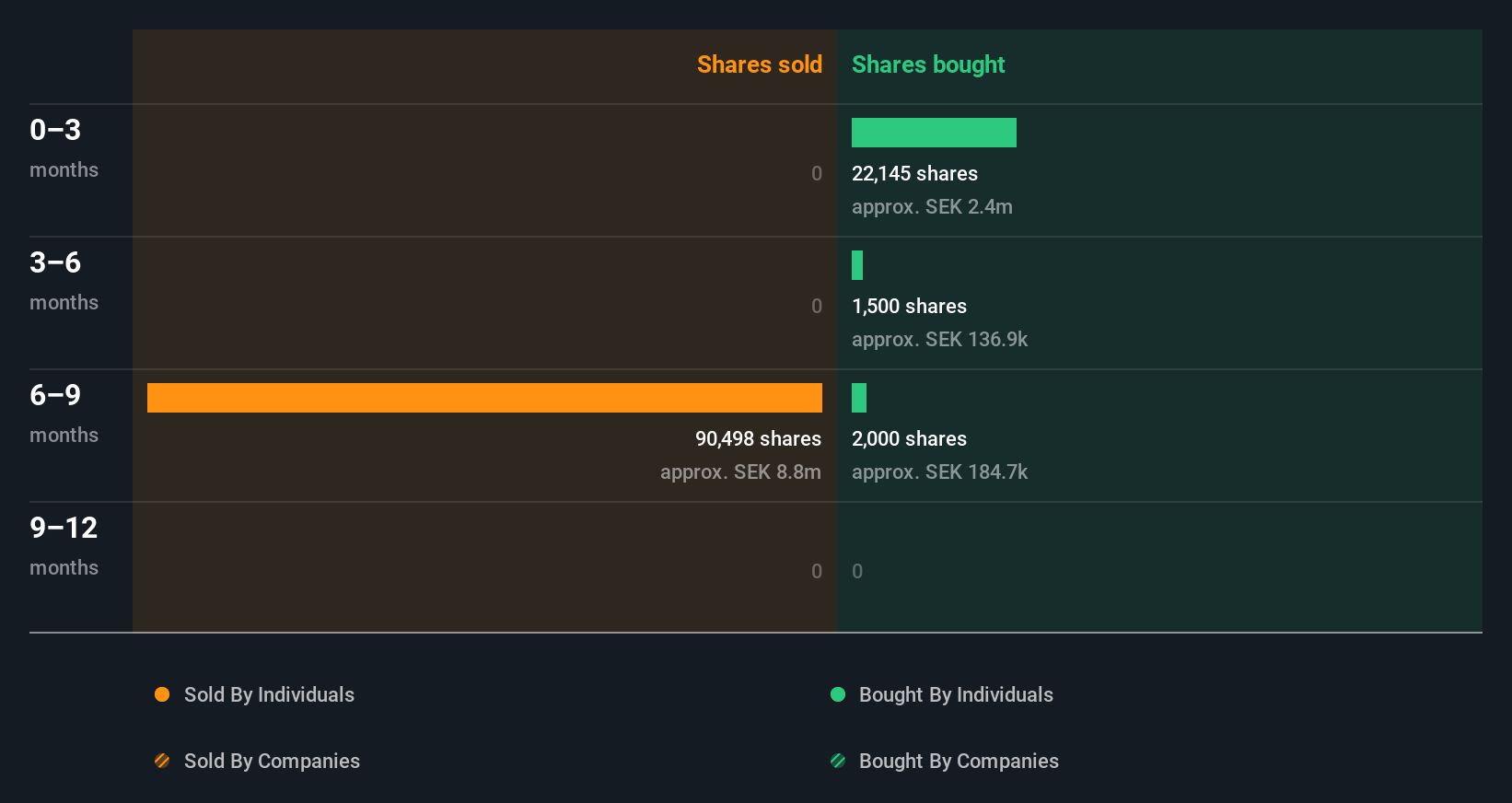Click the Shares bought column header

pos(928,64)
